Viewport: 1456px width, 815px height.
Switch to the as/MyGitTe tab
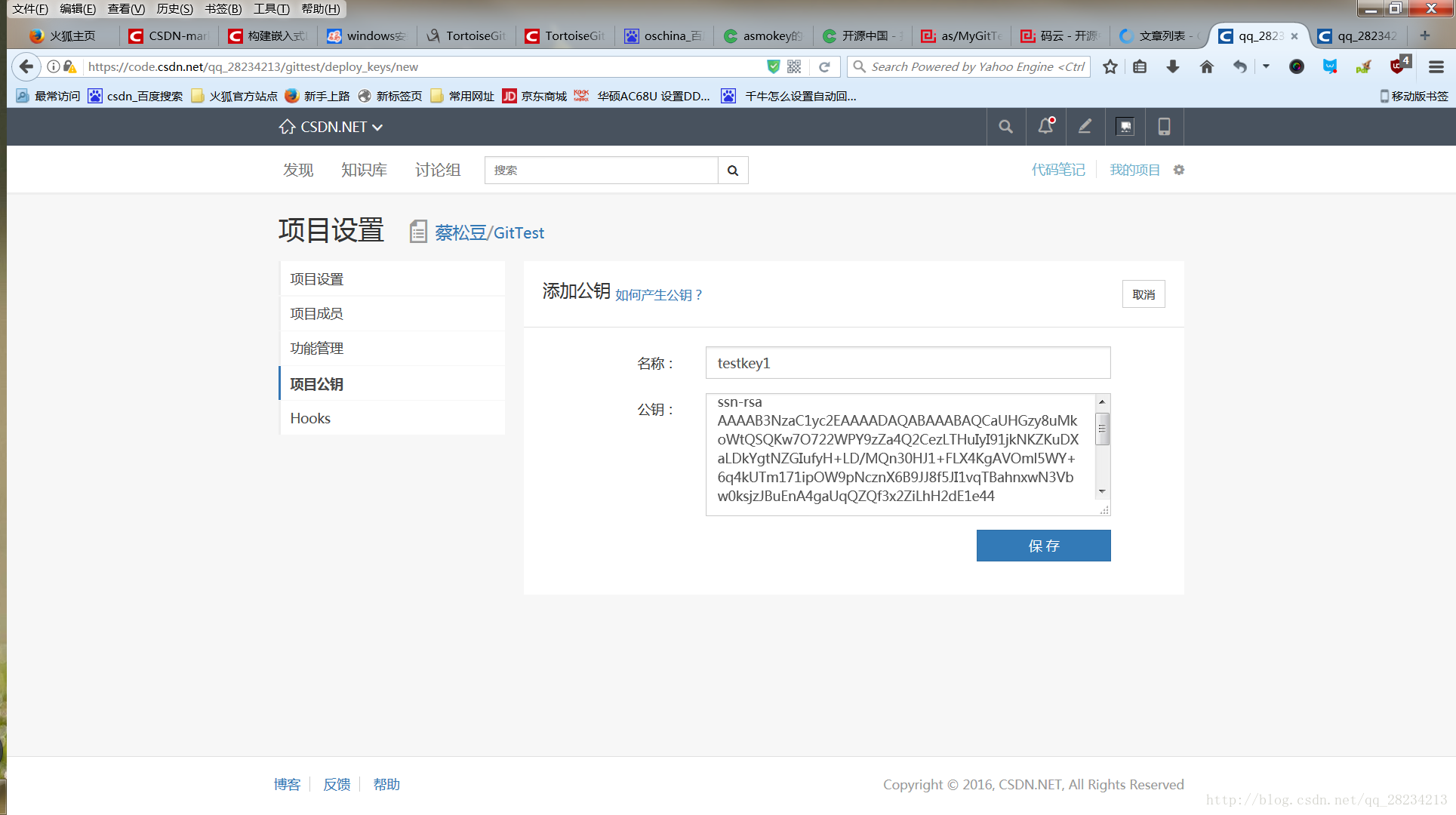point(962,35)
